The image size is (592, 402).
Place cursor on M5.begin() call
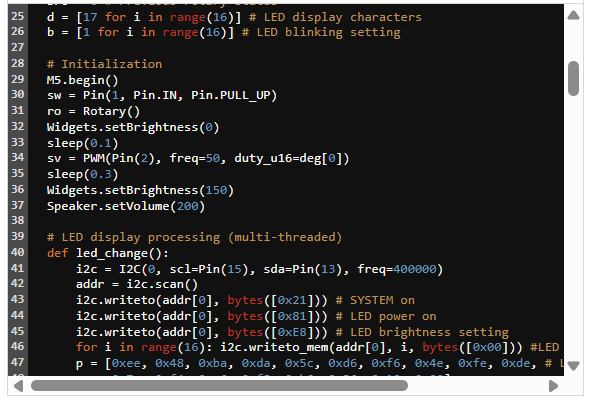(x=82, y=80)
